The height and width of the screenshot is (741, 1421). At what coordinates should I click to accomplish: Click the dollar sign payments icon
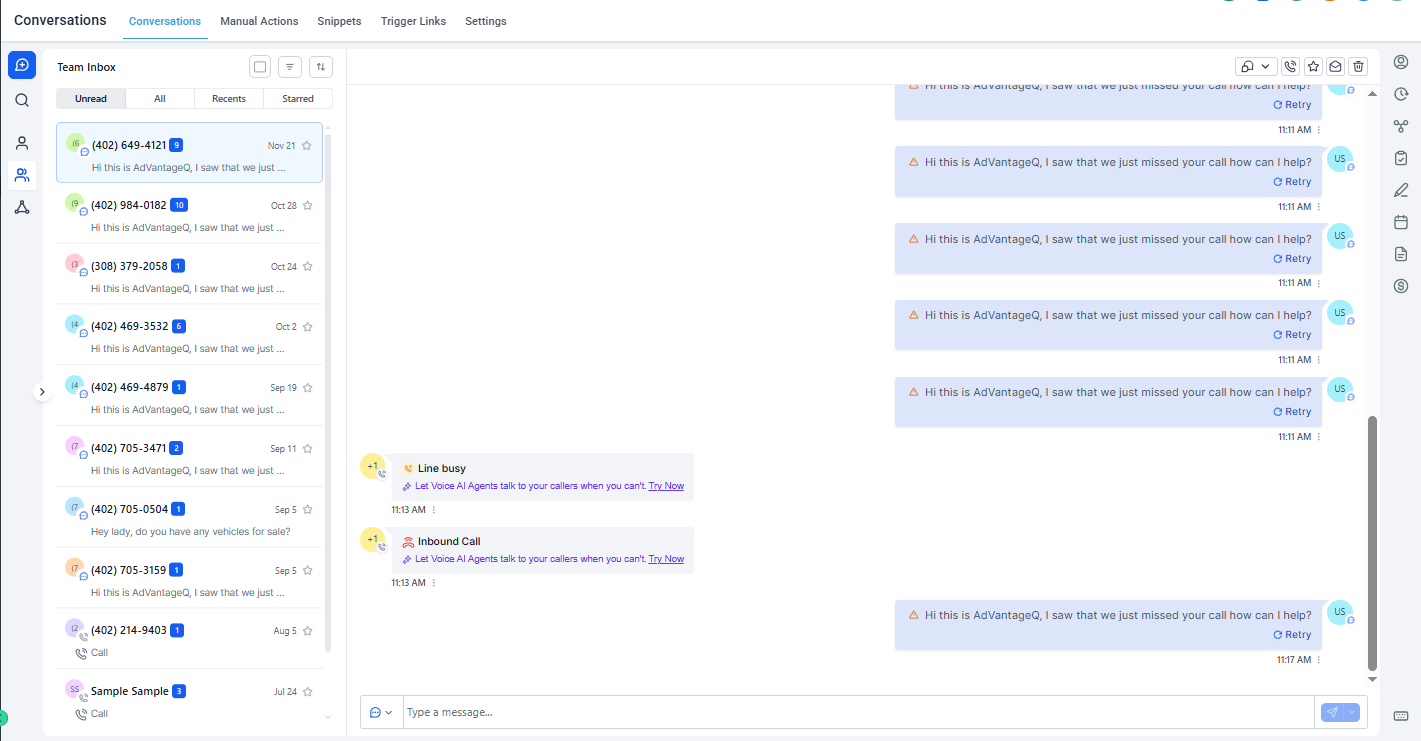coord(1401,286)
